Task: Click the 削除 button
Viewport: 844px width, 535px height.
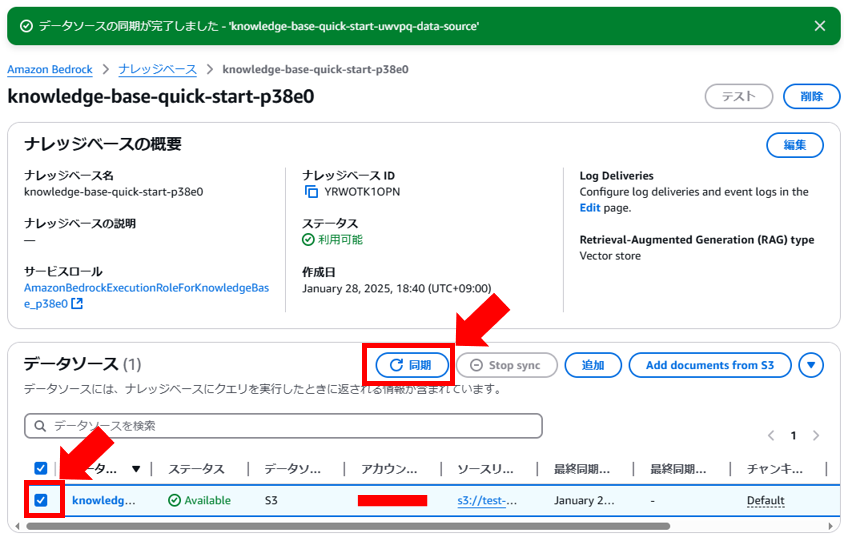Action: tap(811, 96)
